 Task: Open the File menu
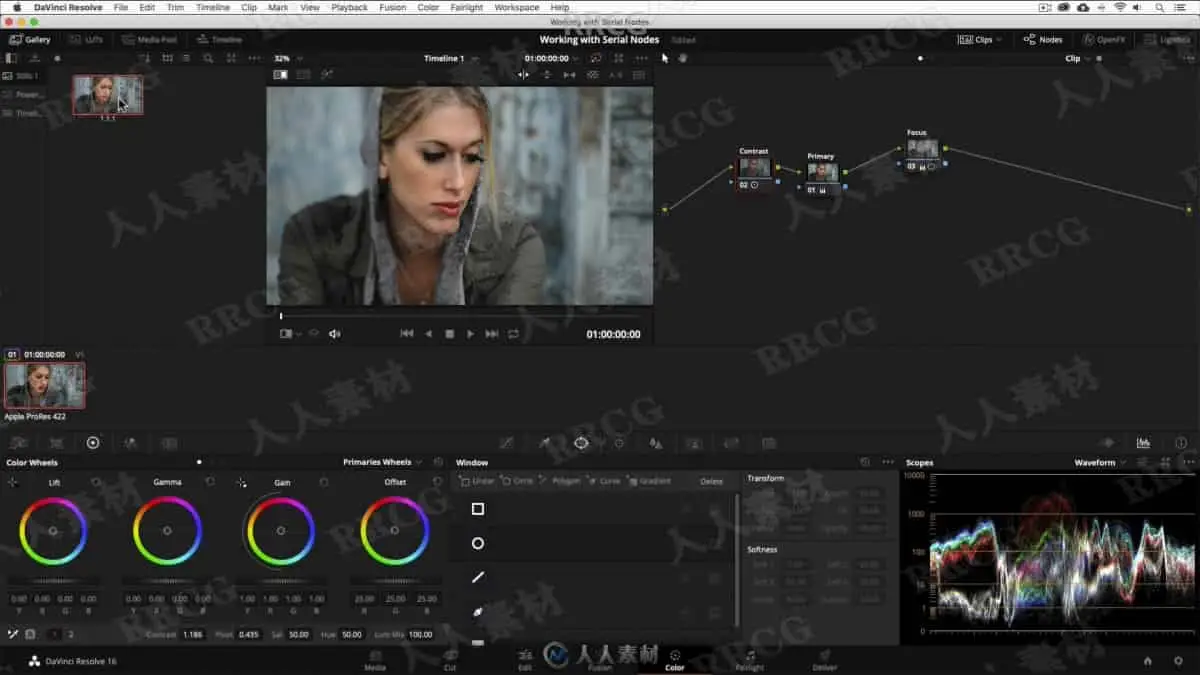coord(120,7)
